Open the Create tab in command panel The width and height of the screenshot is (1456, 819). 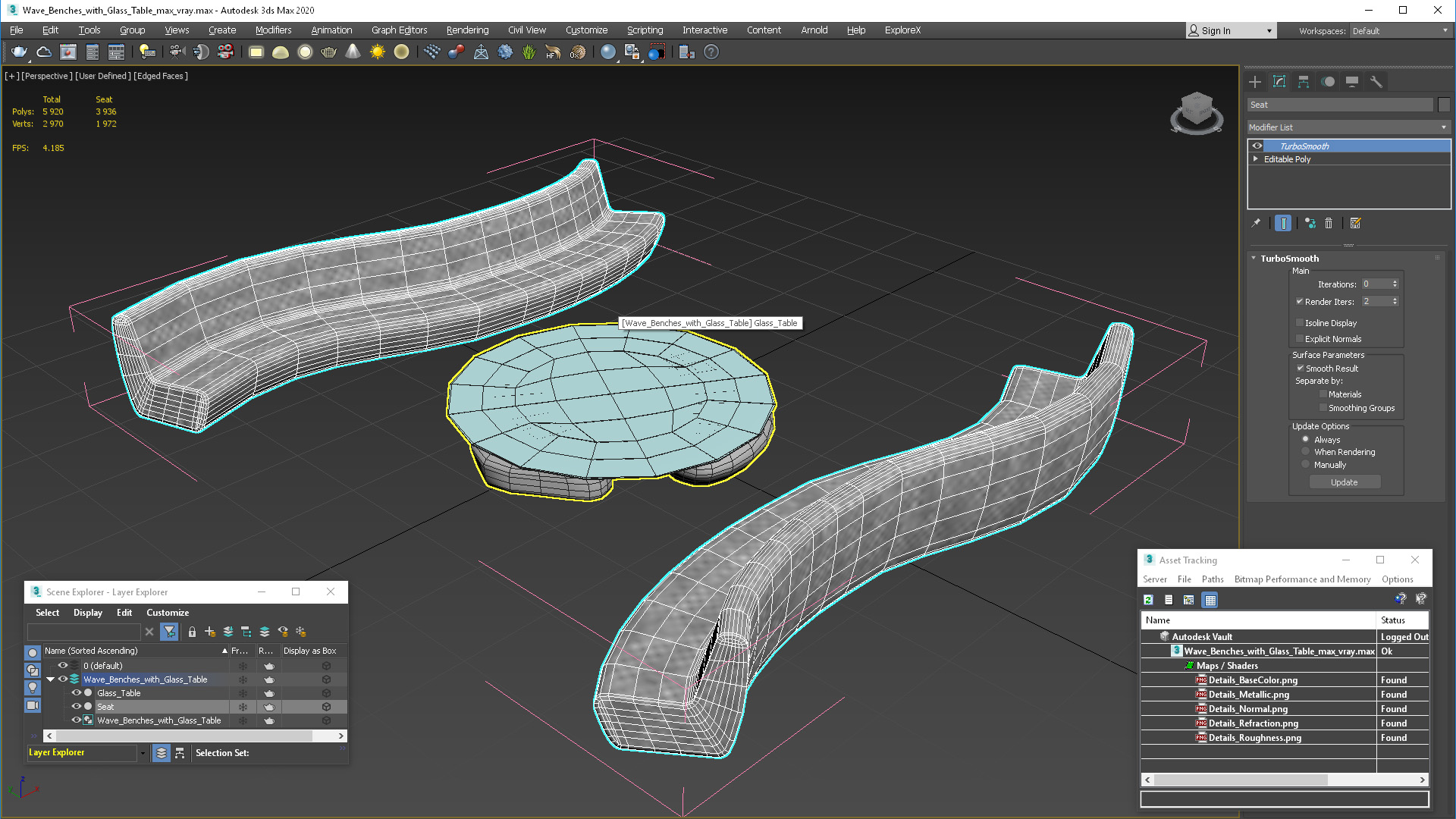1255,82
